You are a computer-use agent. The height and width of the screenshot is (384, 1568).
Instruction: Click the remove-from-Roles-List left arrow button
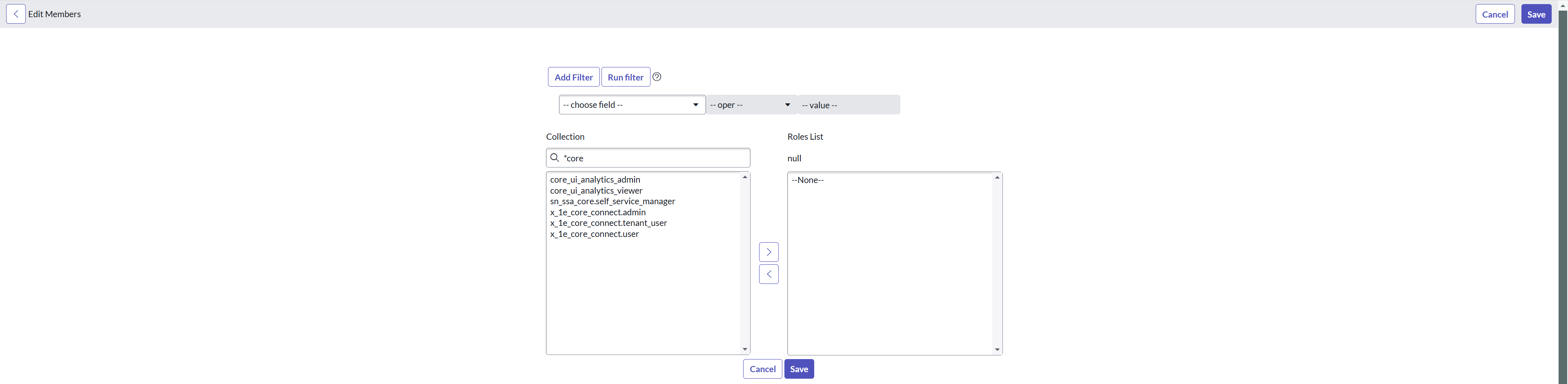[x=769, y=275]
